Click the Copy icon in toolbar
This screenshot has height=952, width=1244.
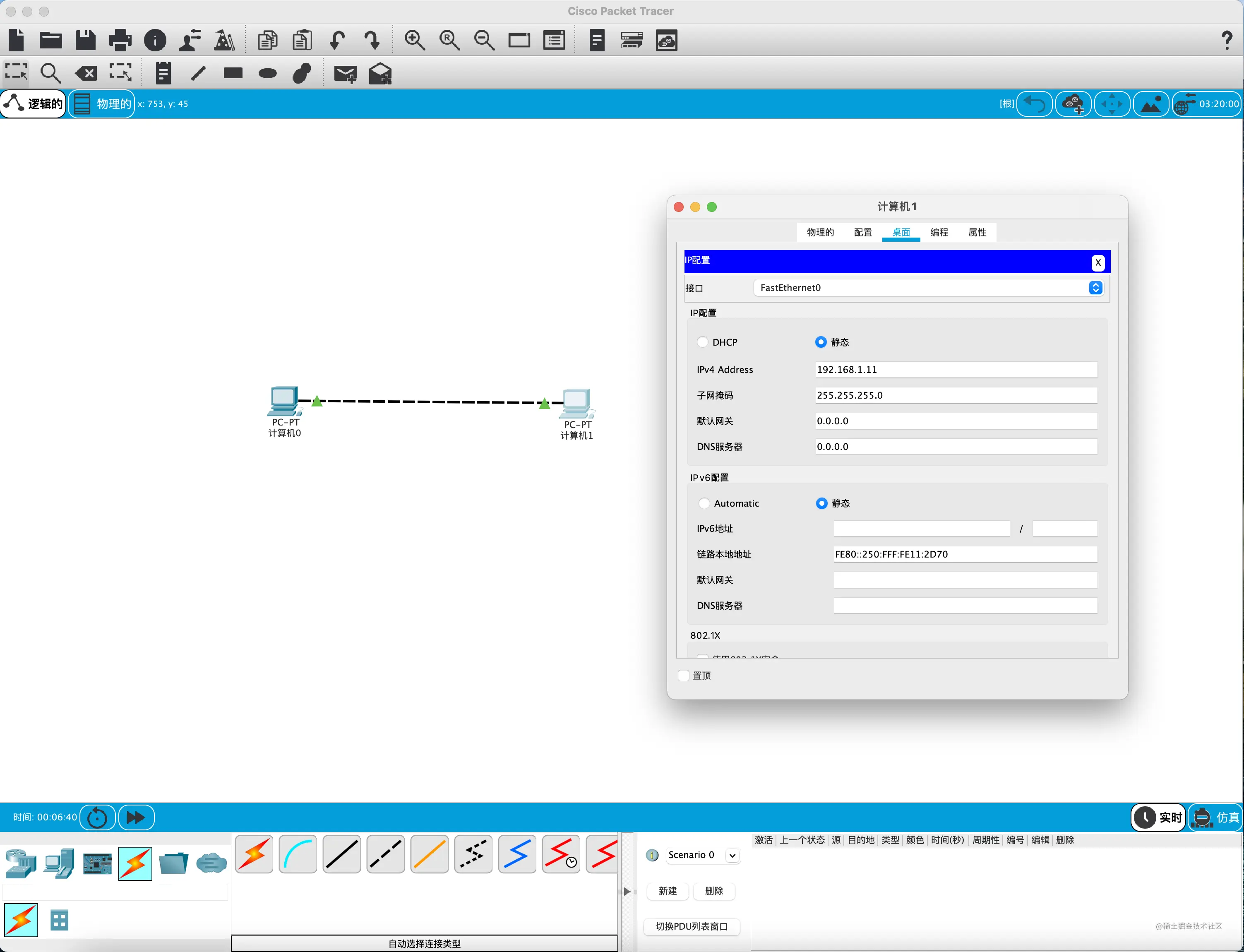(267, 40)
